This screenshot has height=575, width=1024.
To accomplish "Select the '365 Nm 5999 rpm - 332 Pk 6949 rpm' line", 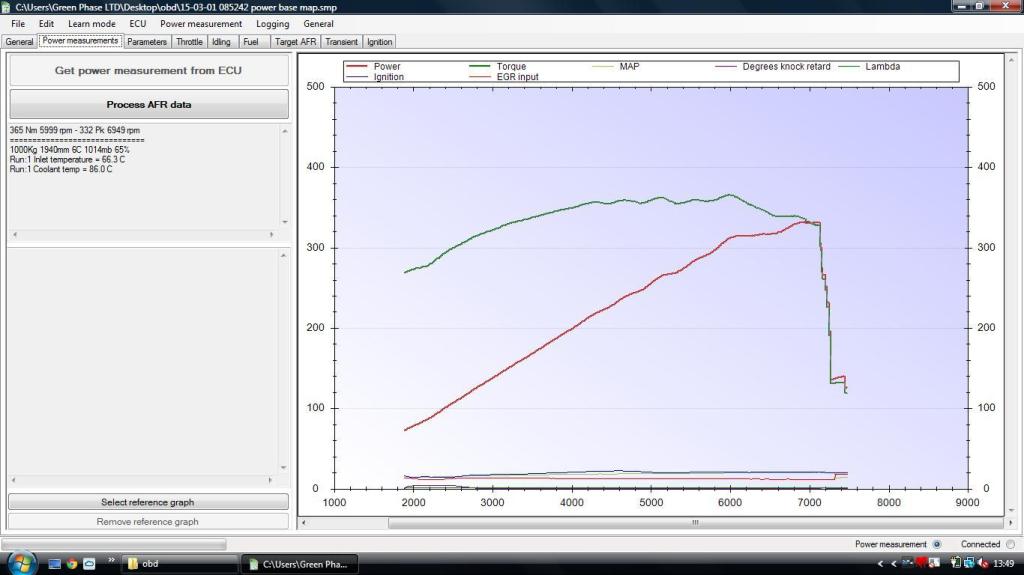I will point(74,130).
